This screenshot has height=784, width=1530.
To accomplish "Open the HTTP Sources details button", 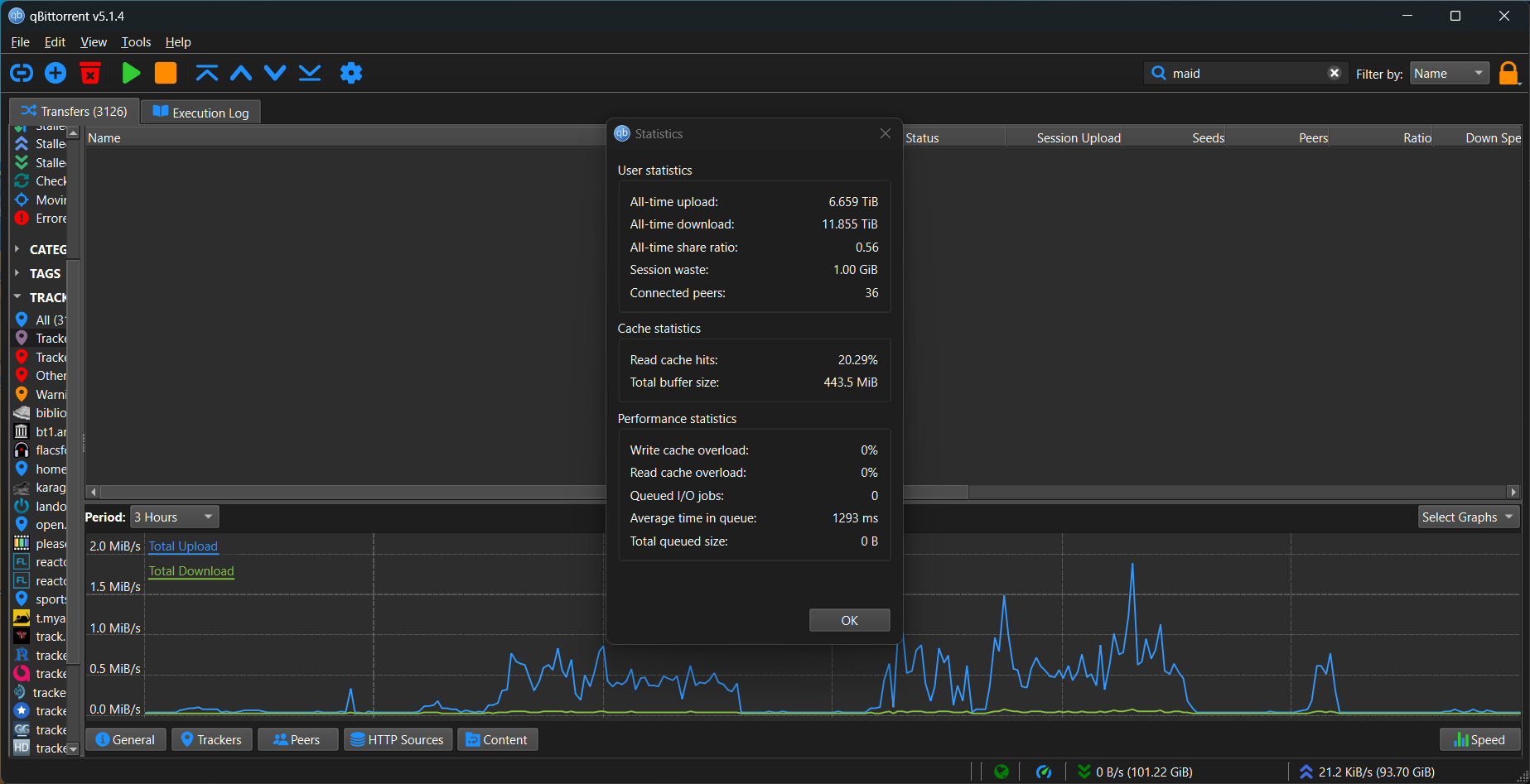I will [x=398, y=740].
